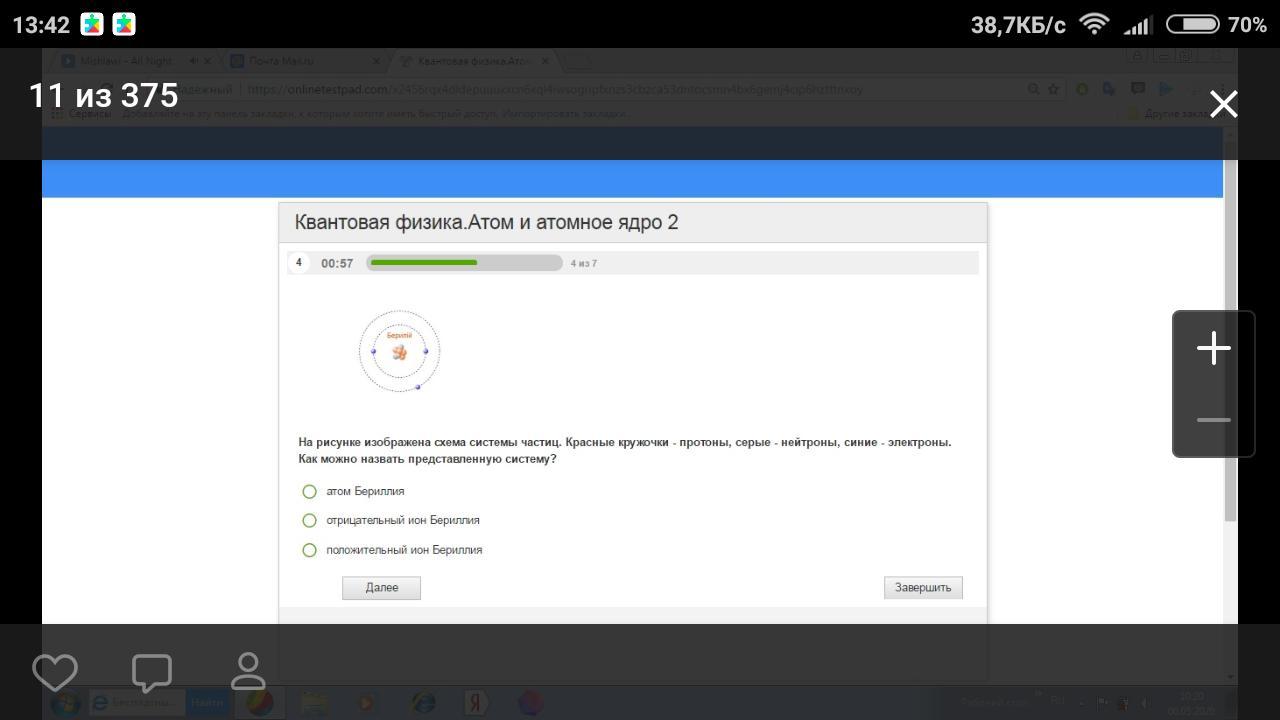
Task: Open Yandex browser from the taskbar
Action: click(476, 703)
